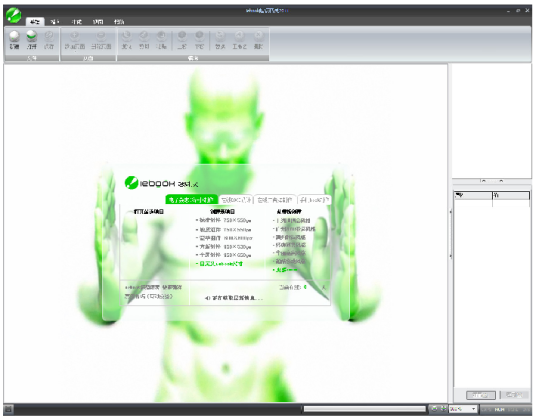Click the Copy (复制) ribbon icon

pyautogui.click(x=126, y=40)
